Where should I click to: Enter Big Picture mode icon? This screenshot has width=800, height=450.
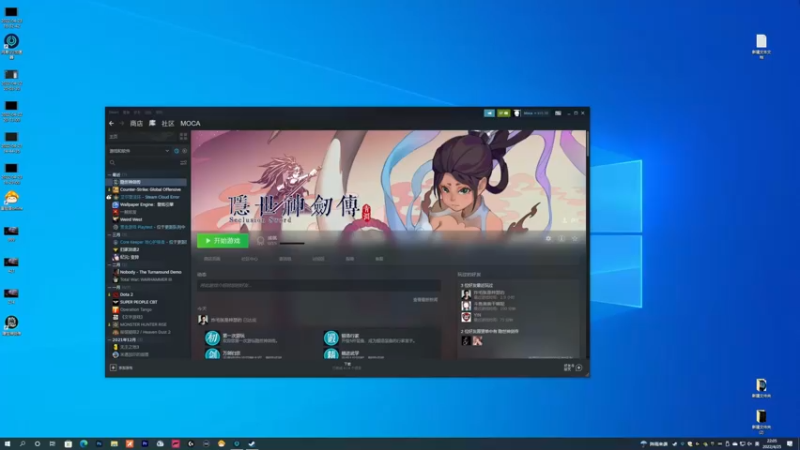click(x=558, y=113)
